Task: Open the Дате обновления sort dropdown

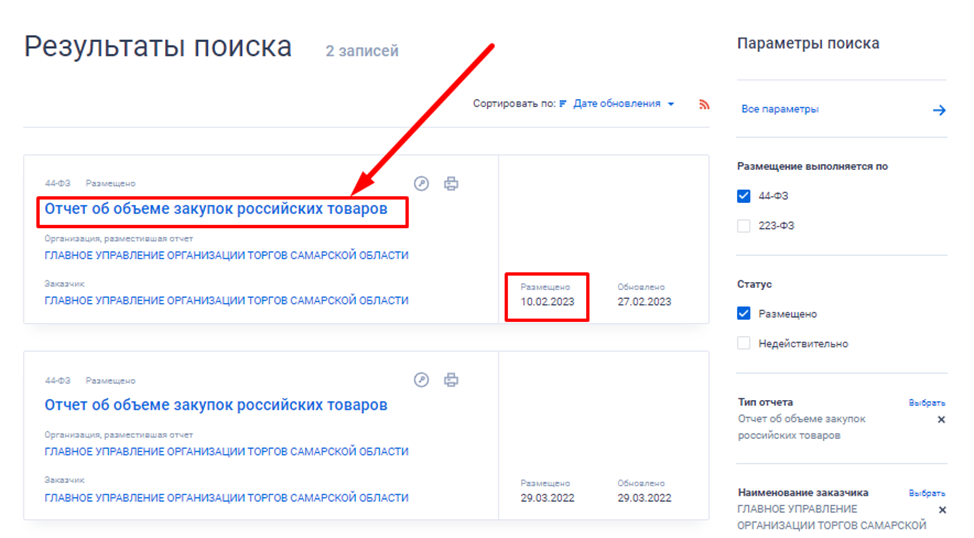Action: tap(624, 104)
